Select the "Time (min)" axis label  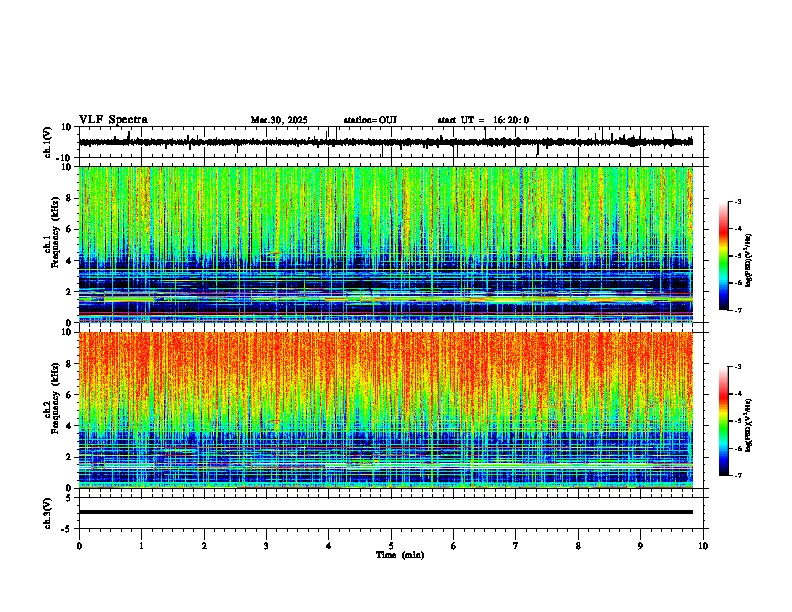click(400, 555)
